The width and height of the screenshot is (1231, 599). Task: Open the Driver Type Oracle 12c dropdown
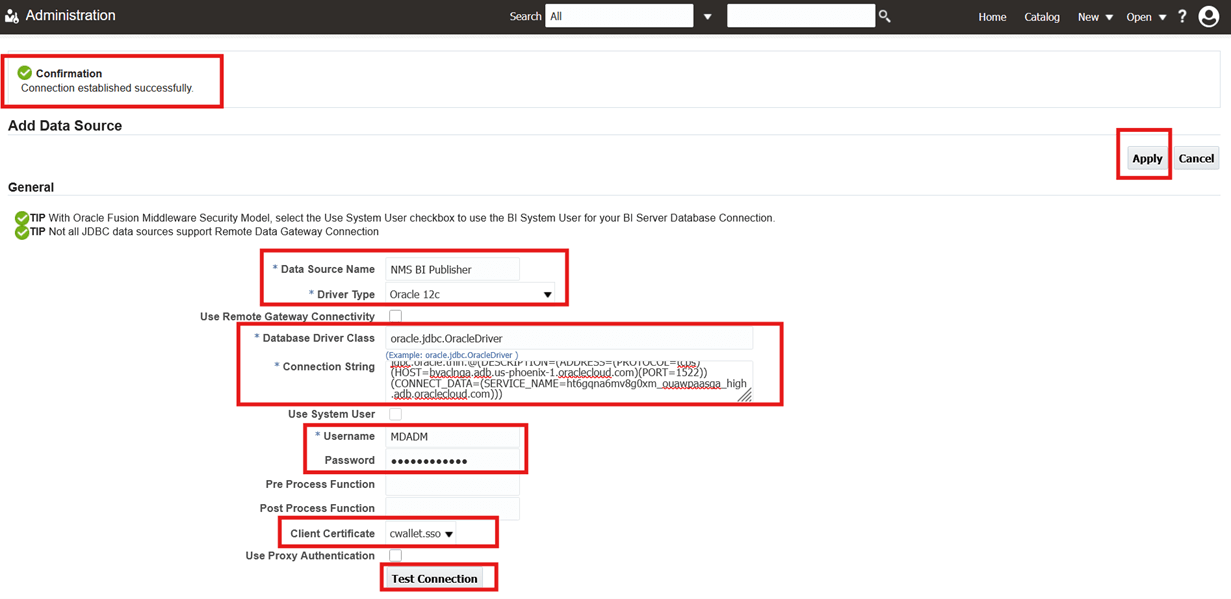pos(471,294)
